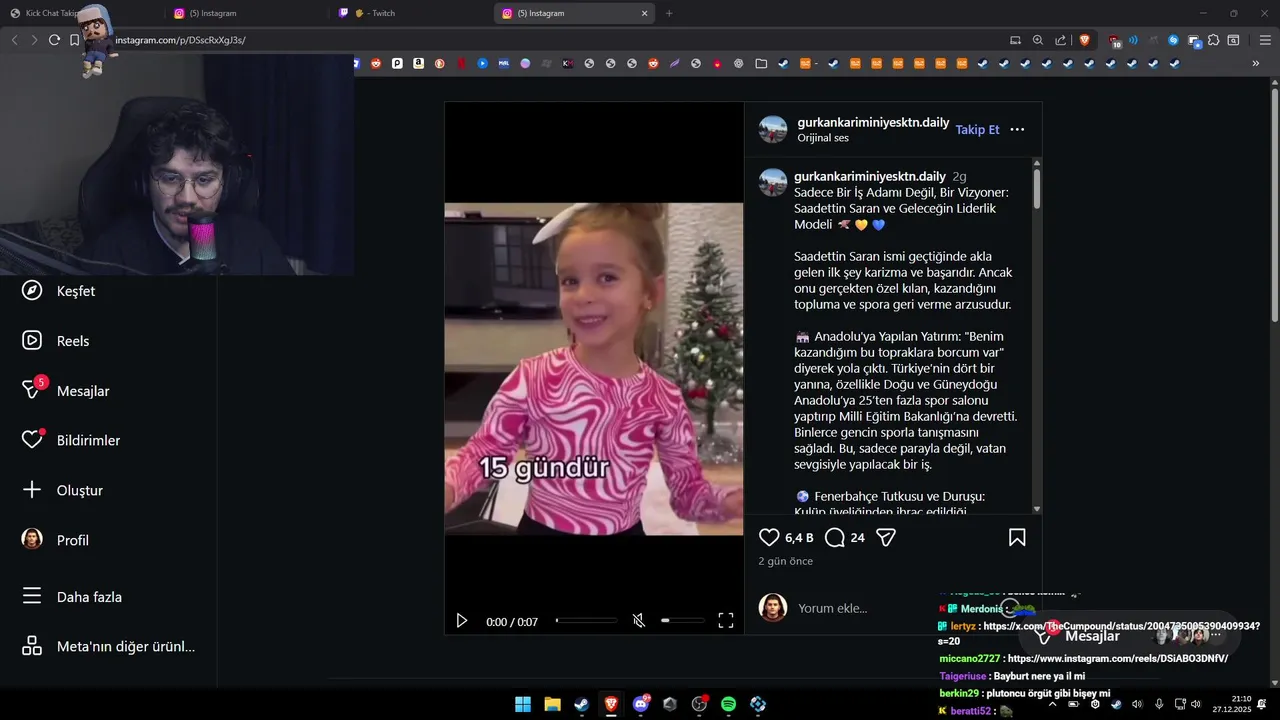Open the Brave hamburger main menu
The image size is (1280, 720).
(1265, 40)
